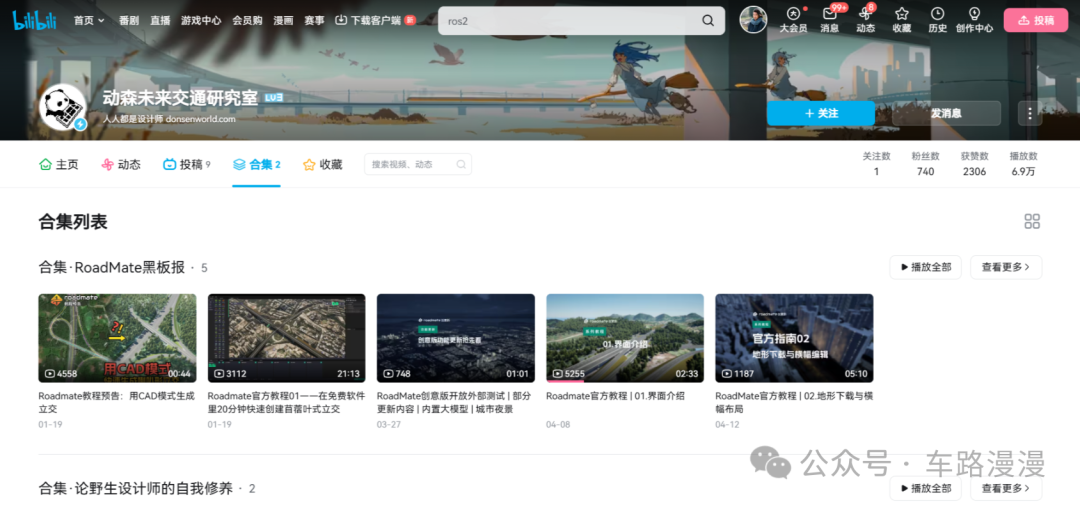Open 大会员 membership icon
Viewport: 1080px width, 507px height.
(793, 20)
